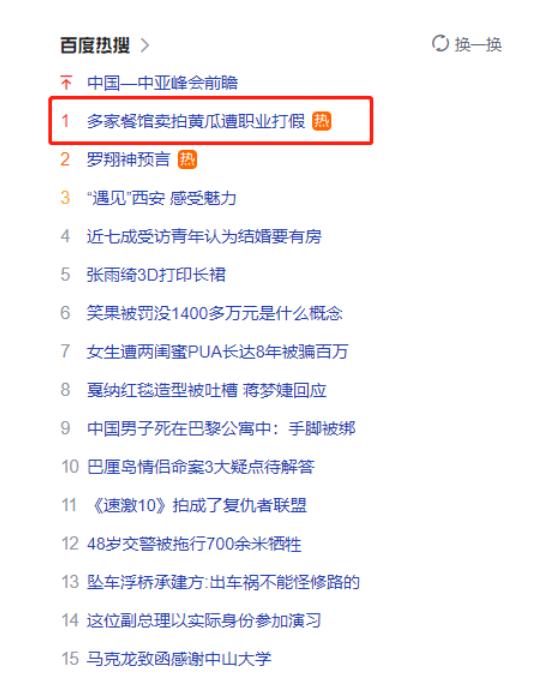Open 笑果被罚没1400多万元 story
Viewport: 547px width, 677px height.
point(214,313)
